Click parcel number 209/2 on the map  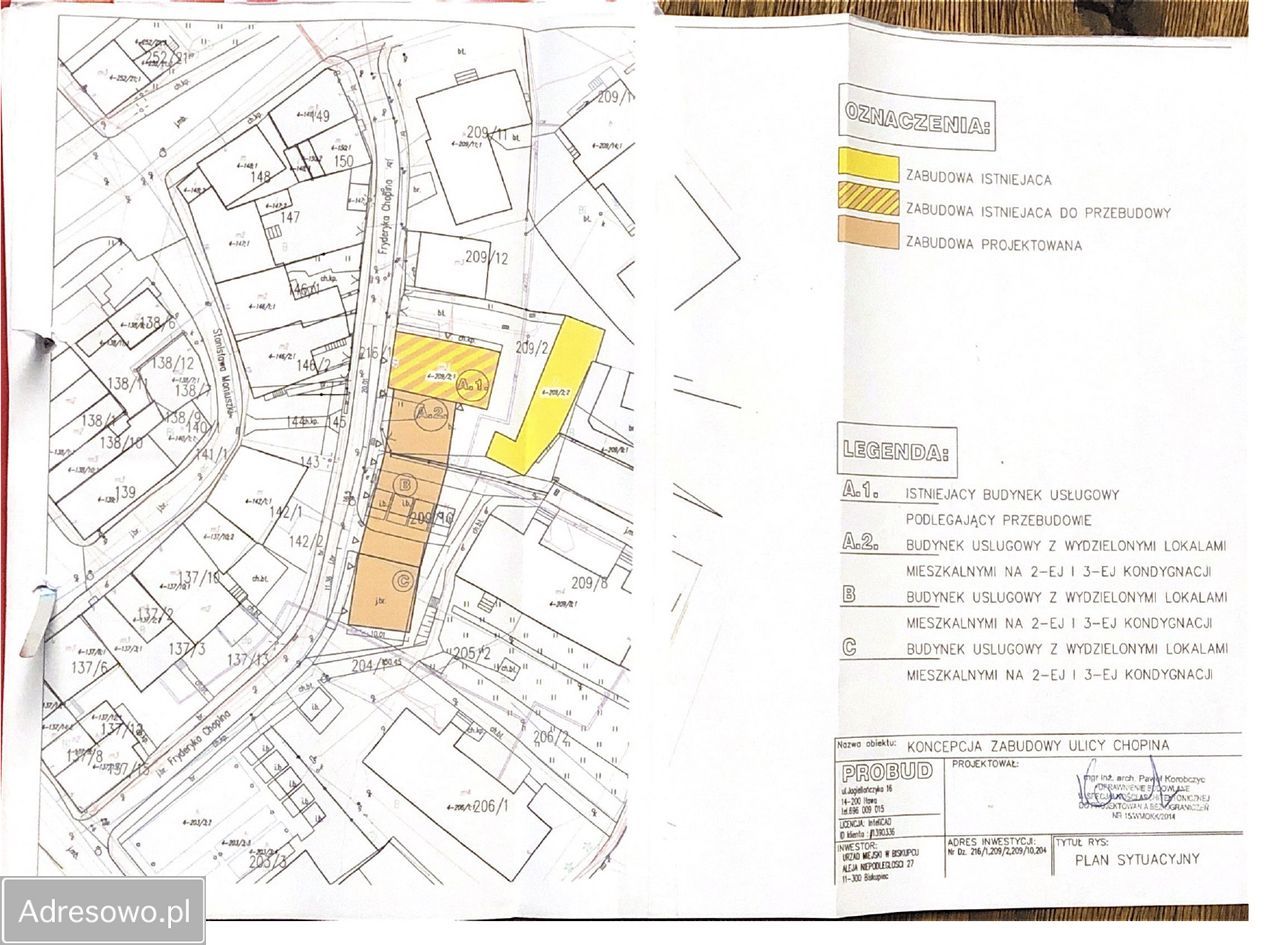[x=530, y=348]
